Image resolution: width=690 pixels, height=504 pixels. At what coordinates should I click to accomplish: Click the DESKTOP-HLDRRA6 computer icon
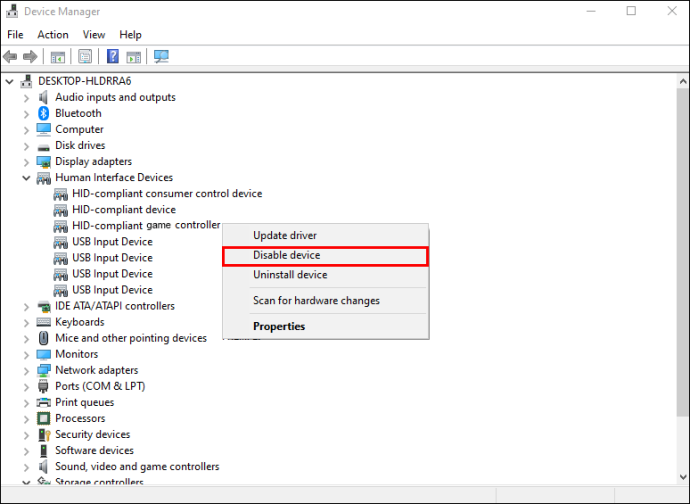[27, 81]
